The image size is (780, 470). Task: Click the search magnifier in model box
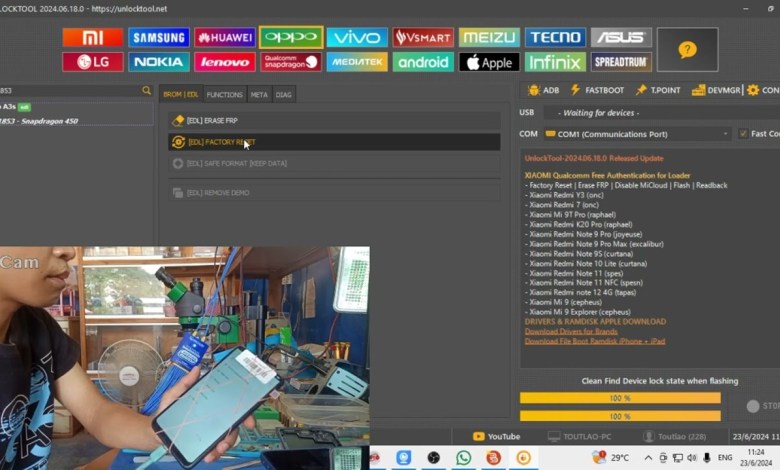(146, 91)
